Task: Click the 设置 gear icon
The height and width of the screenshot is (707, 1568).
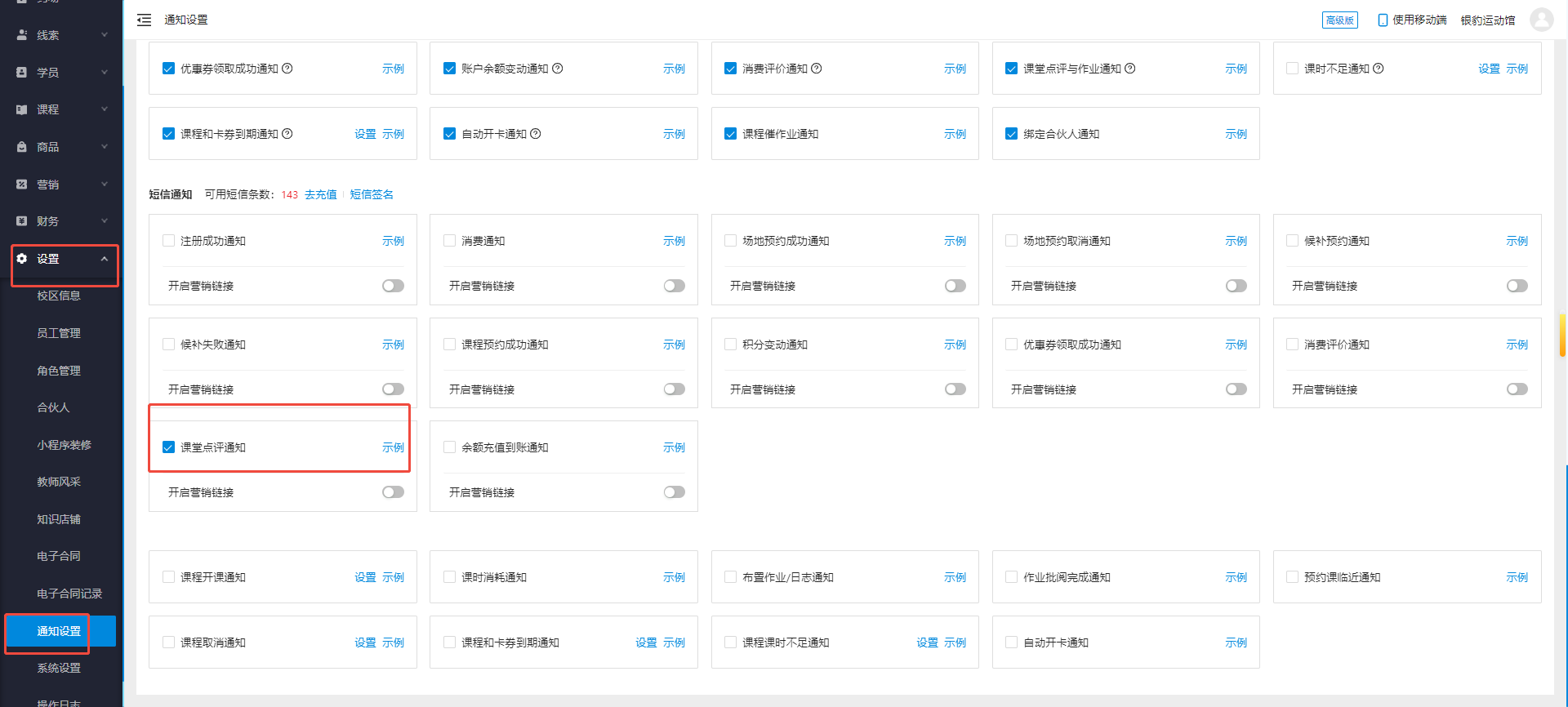Action: coord(22,259)
